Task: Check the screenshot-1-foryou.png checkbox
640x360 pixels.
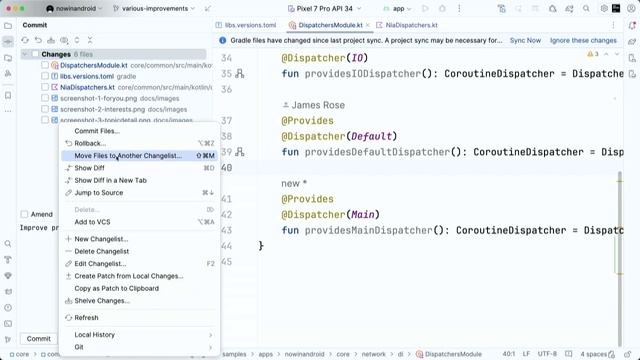Action: [x=45, y=98]
